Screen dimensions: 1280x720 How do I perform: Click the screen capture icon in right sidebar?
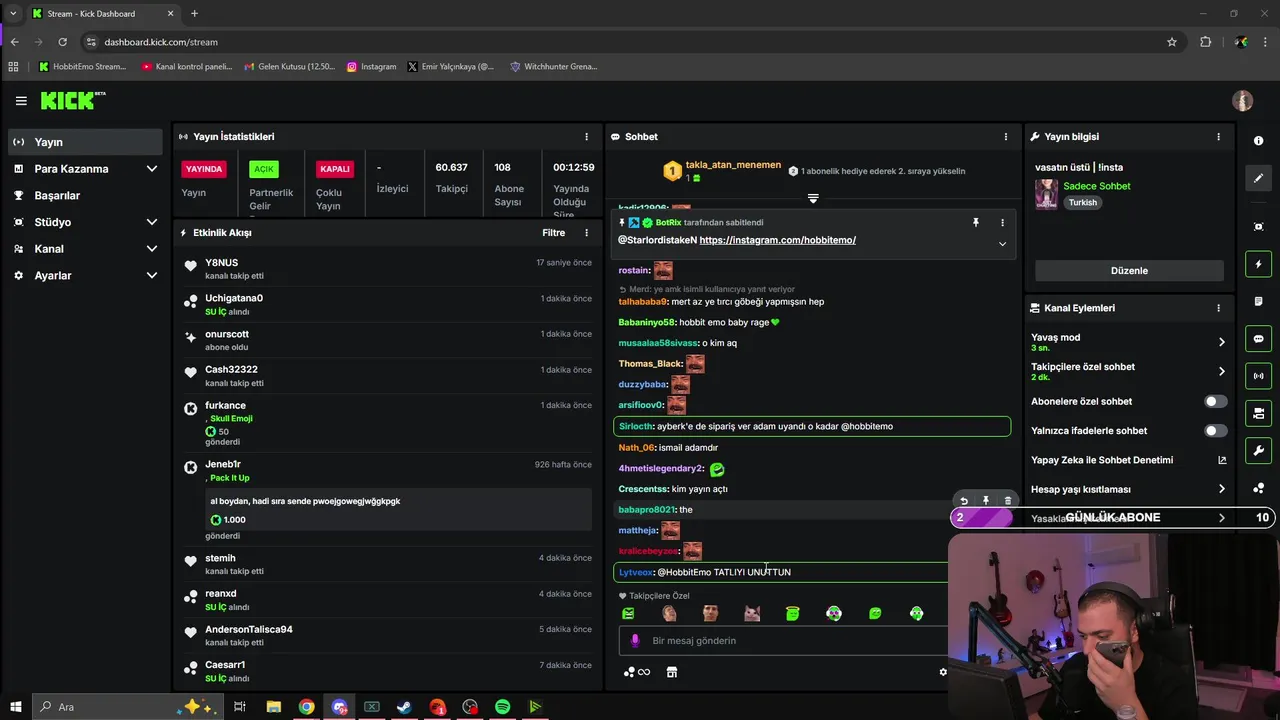pyautogui.click(x=1258, y=227)
